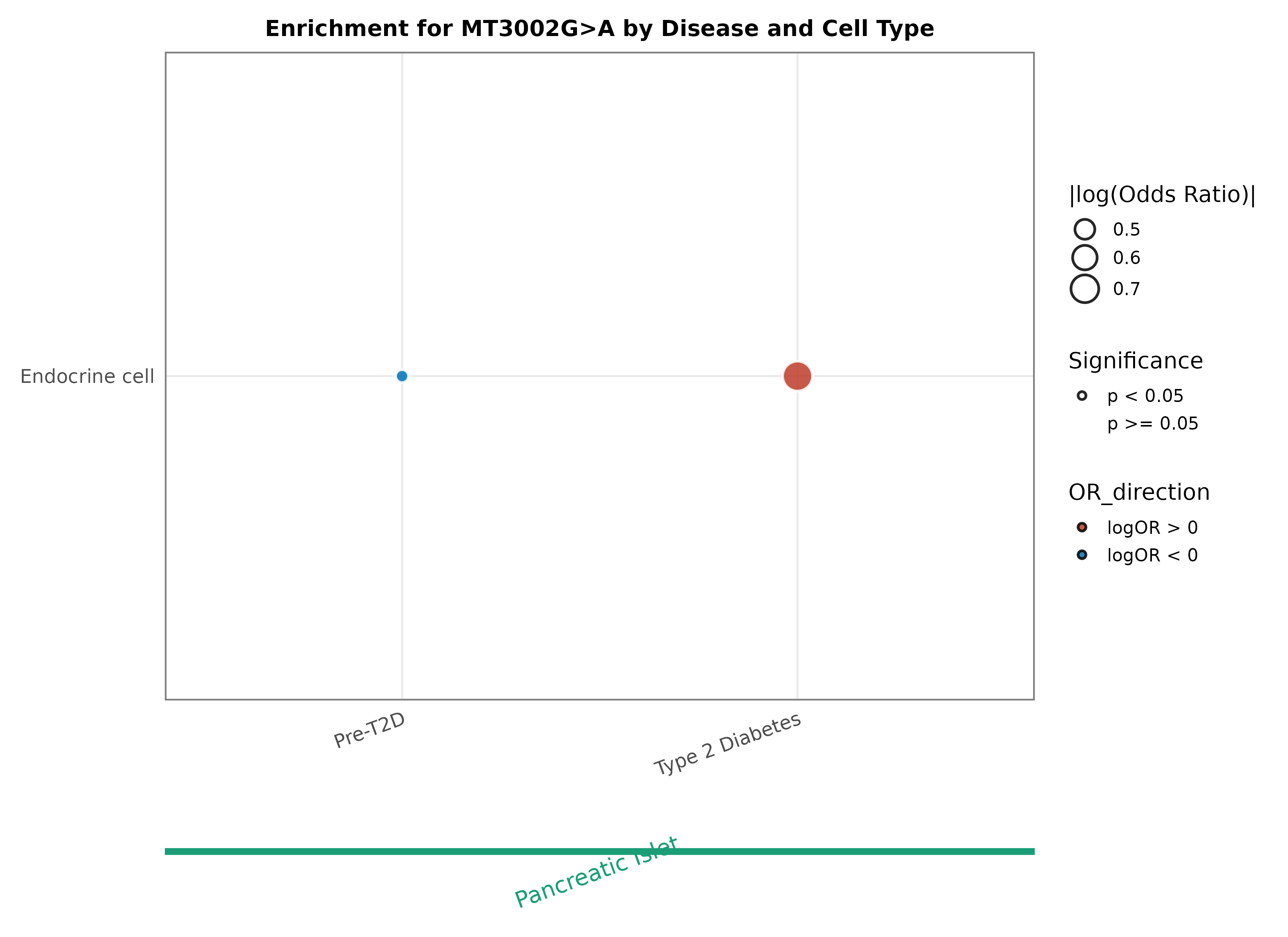Click the p < 0.05 legend marker

click(x=1082, y=396)
